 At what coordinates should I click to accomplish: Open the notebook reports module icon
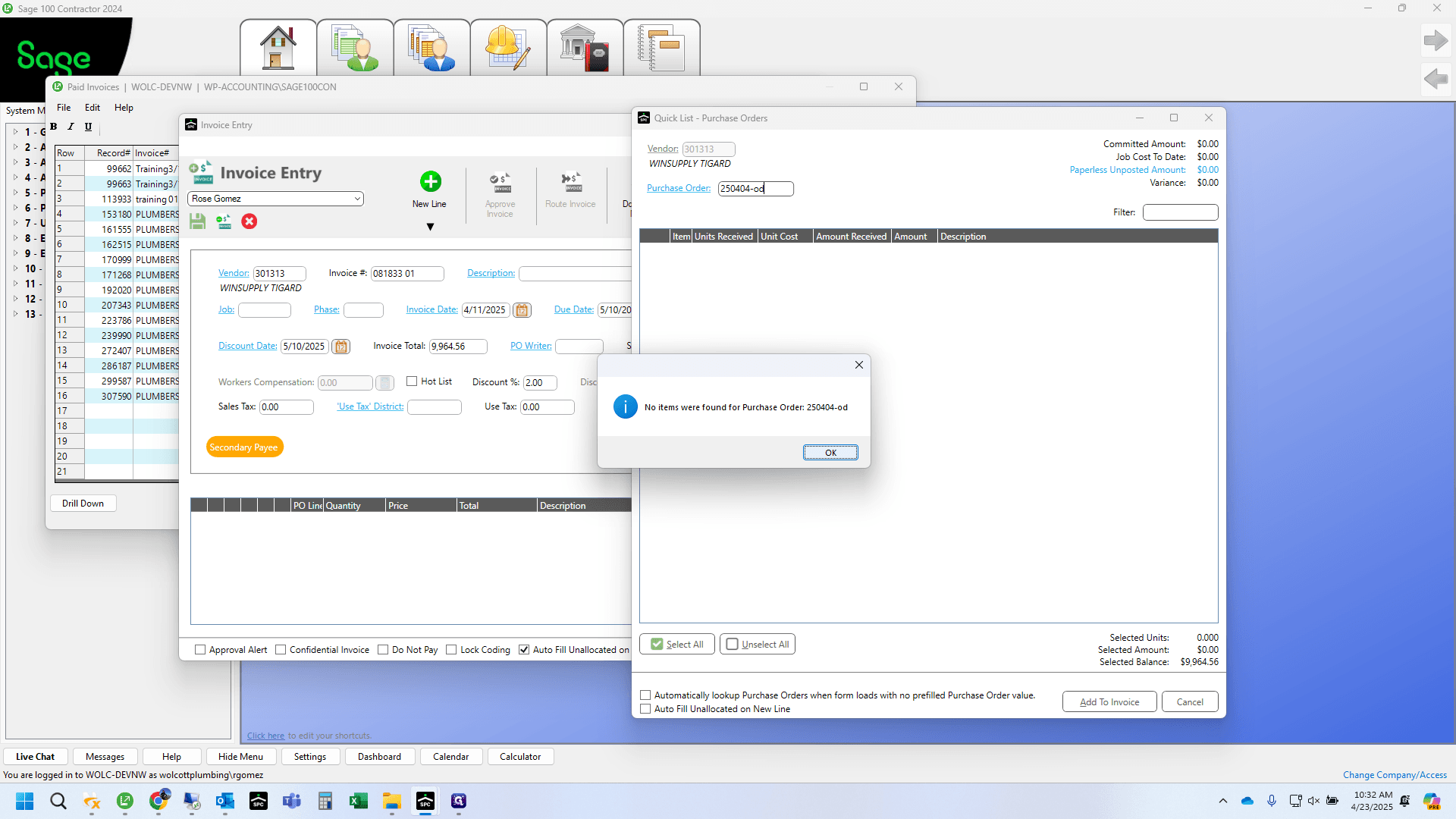pos(661,47)
